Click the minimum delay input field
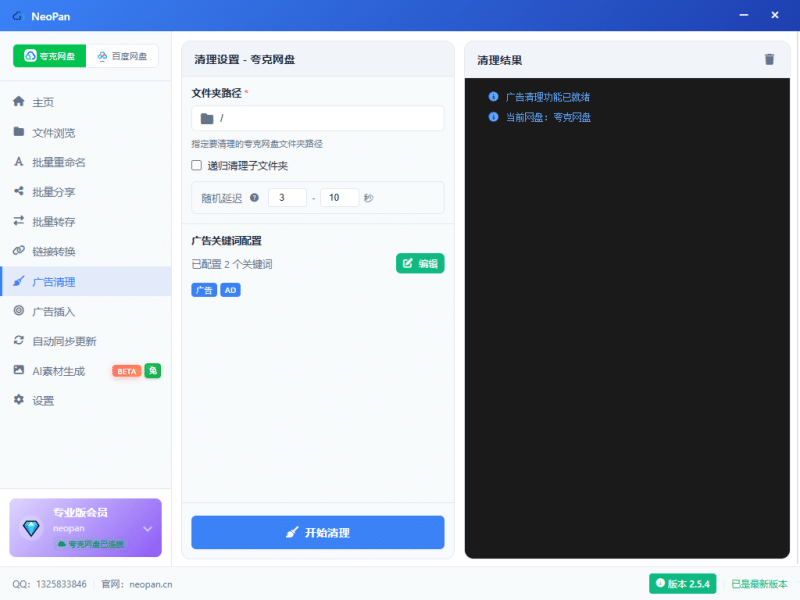This screenshot has height=600, width=800. [287, 198]
